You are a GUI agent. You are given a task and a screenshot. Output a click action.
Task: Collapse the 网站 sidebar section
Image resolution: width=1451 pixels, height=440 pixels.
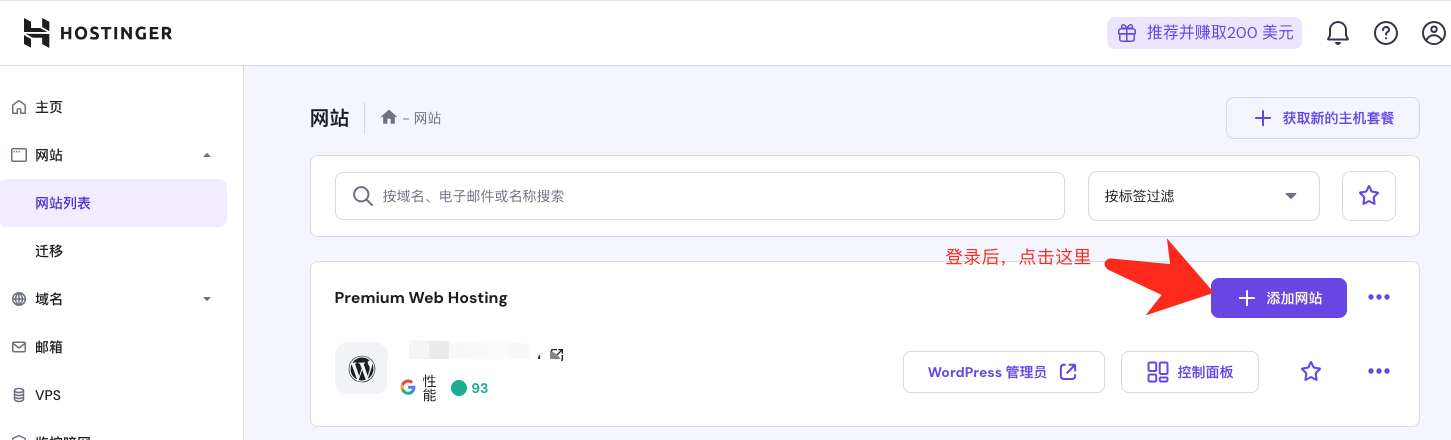[x=207, y=155]
